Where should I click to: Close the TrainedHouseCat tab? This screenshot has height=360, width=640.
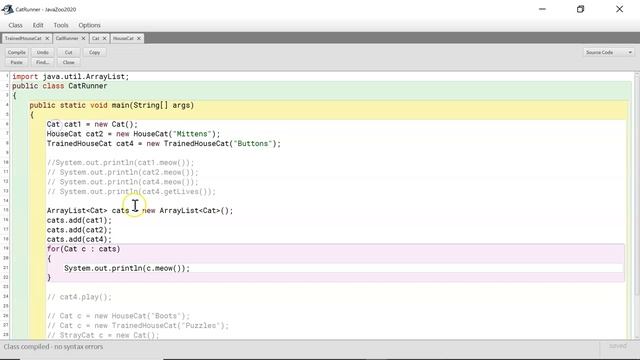point(47,38)
